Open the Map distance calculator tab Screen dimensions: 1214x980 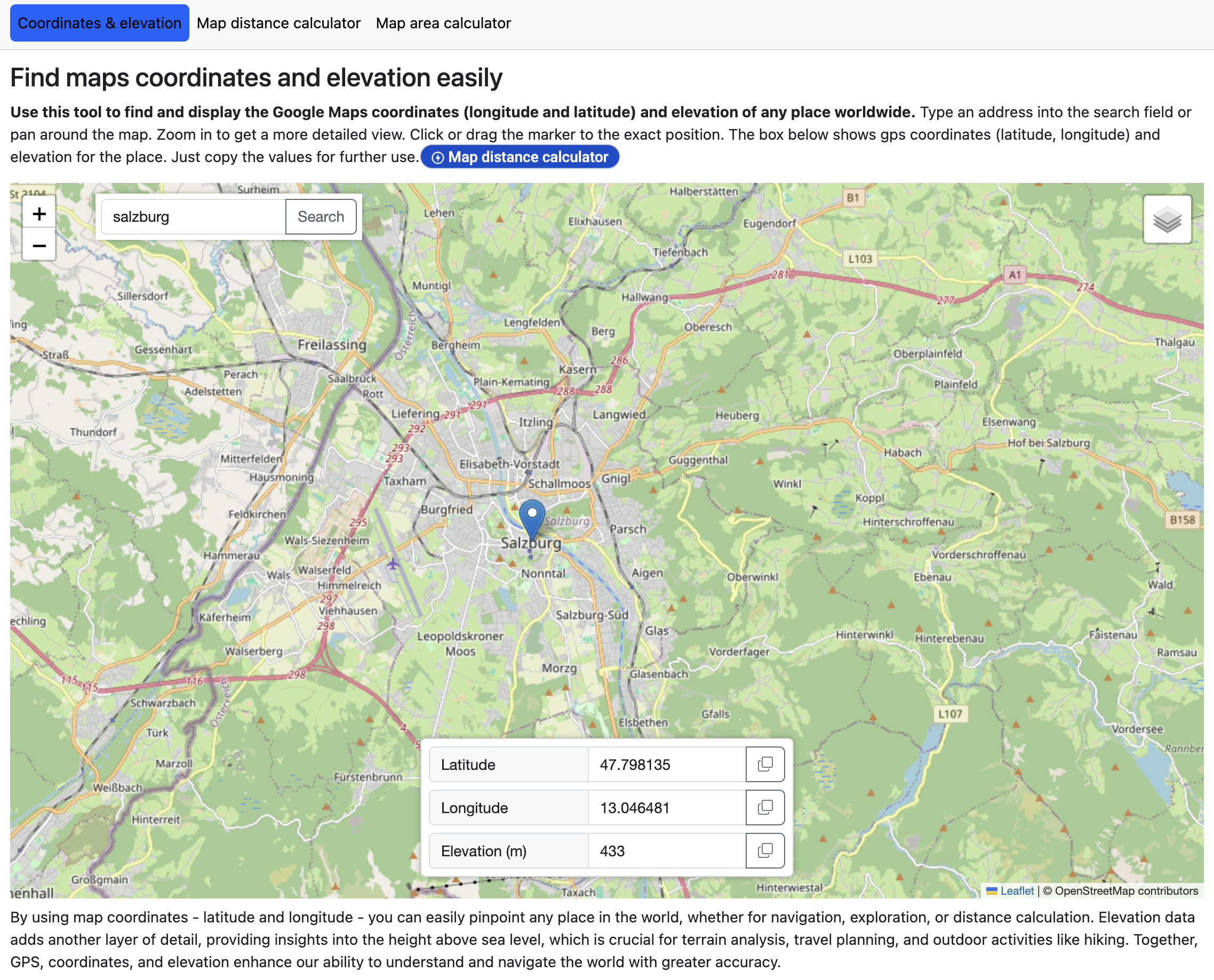pos(278,23)
